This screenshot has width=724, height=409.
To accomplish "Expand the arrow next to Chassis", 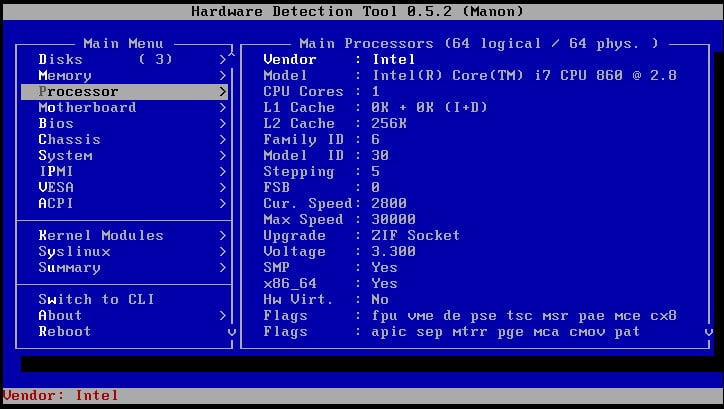I will tap(223, 139).
